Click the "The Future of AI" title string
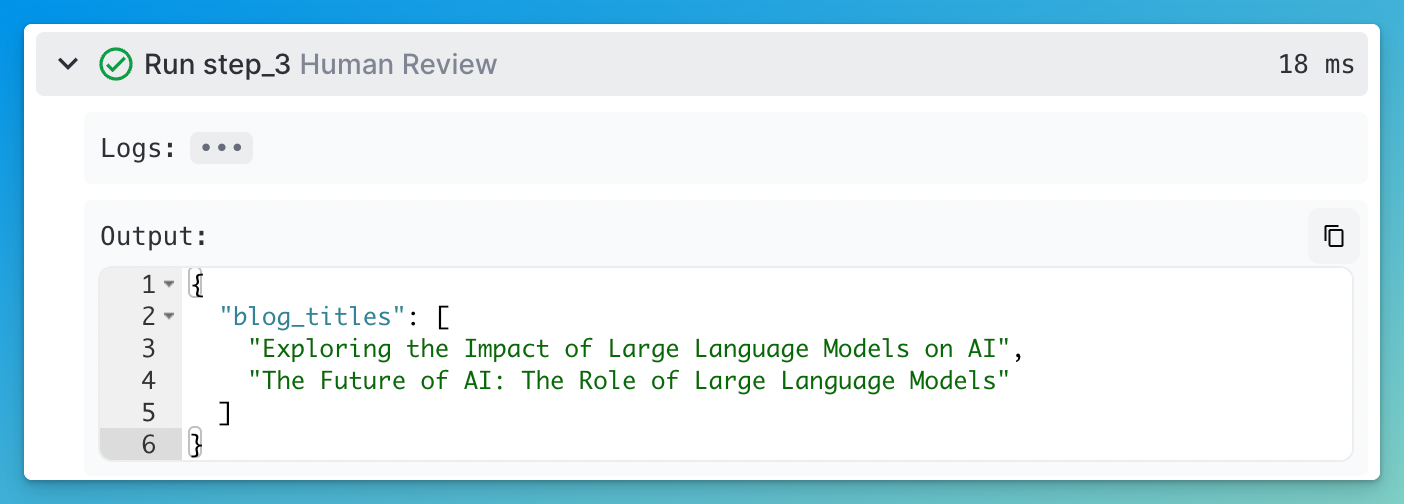The height and width of the screenshot is (504, 1404). (x=632, y=381)
